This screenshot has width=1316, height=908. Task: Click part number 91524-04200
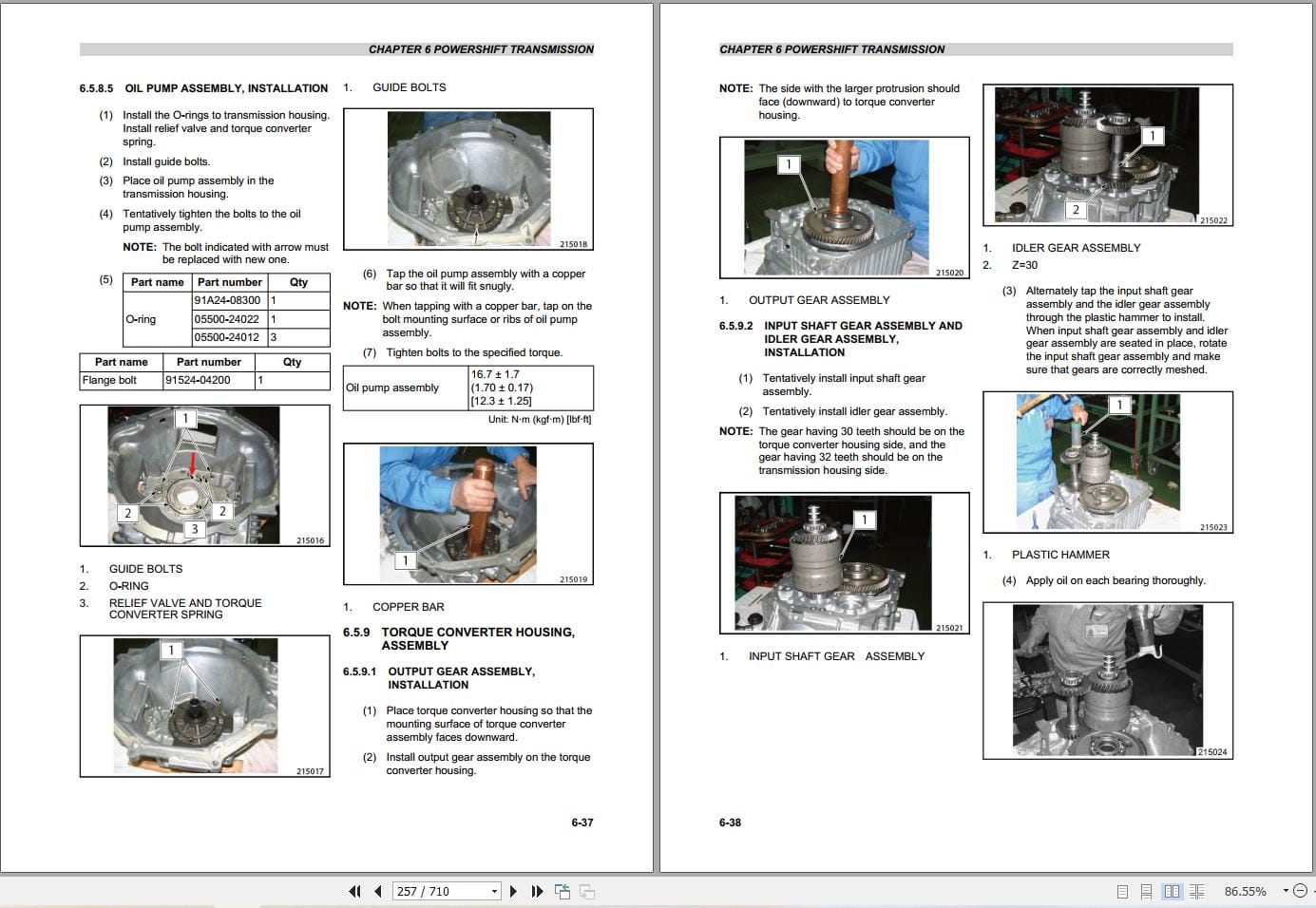(x=198, y=380)
